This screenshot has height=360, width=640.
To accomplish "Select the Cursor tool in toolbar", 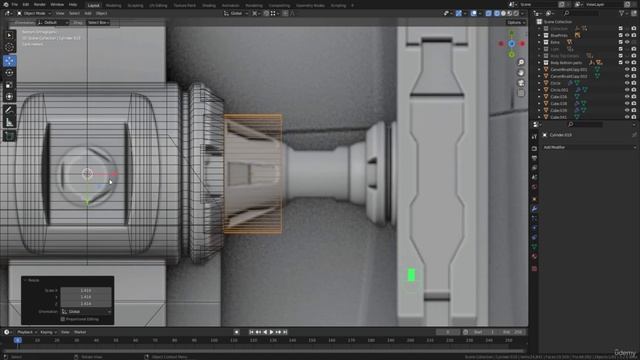I will (9, 47).
